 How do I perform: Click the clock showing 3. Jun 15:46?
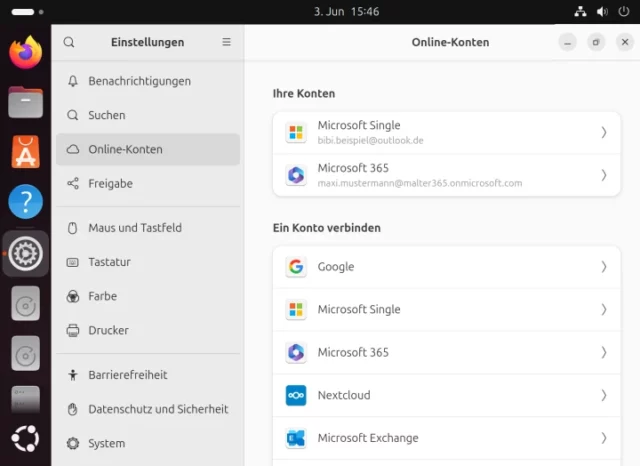click(346, 11)
